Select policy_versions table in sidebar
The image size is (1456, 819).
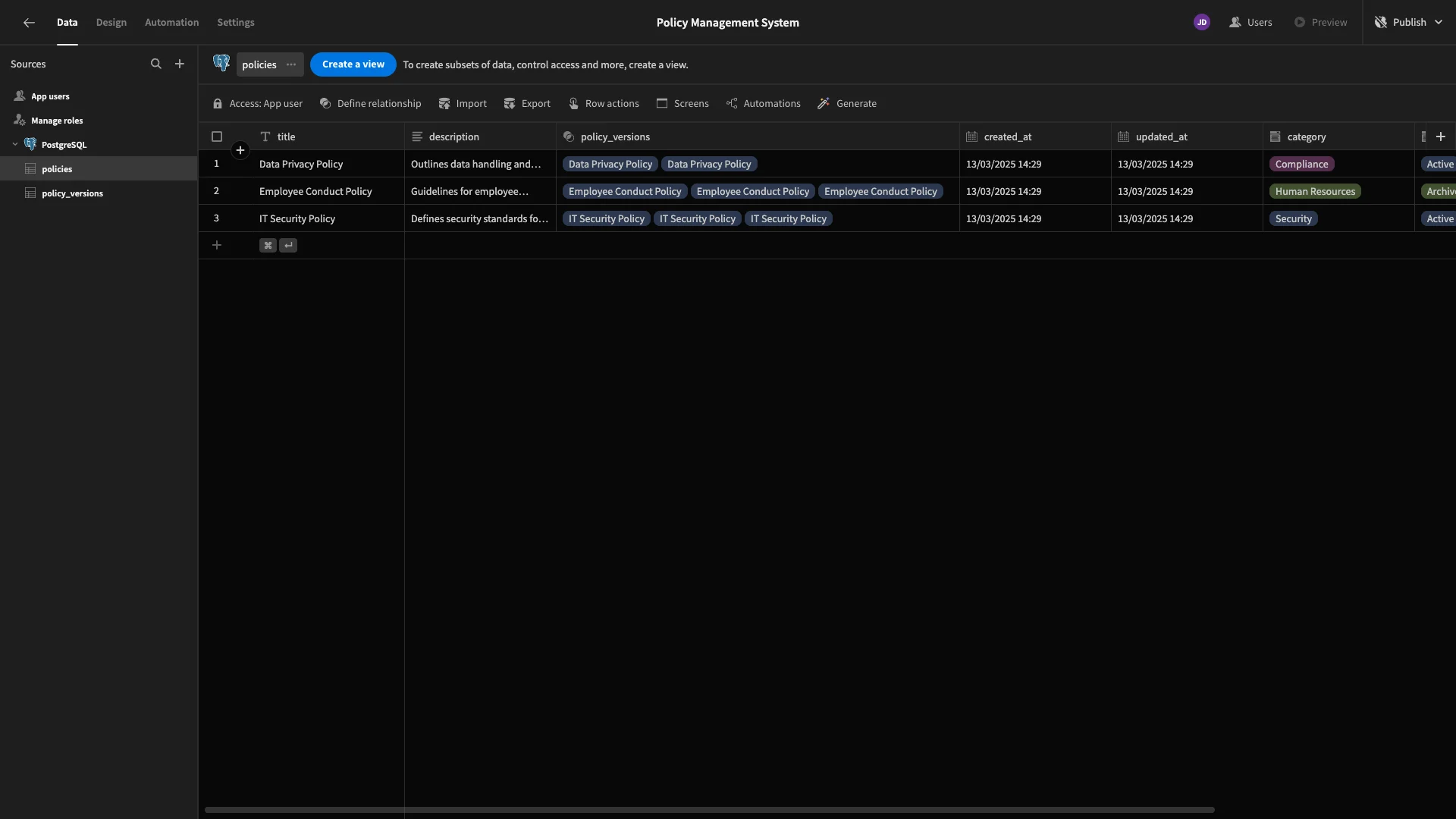[99, 193]
